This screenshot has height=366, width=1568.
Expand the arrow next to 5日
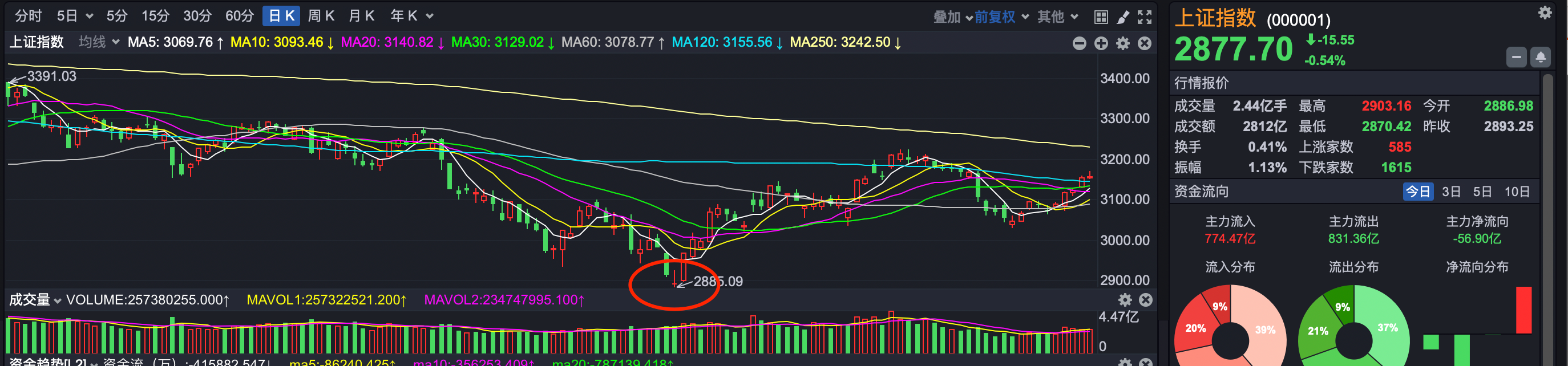[90, 17]
